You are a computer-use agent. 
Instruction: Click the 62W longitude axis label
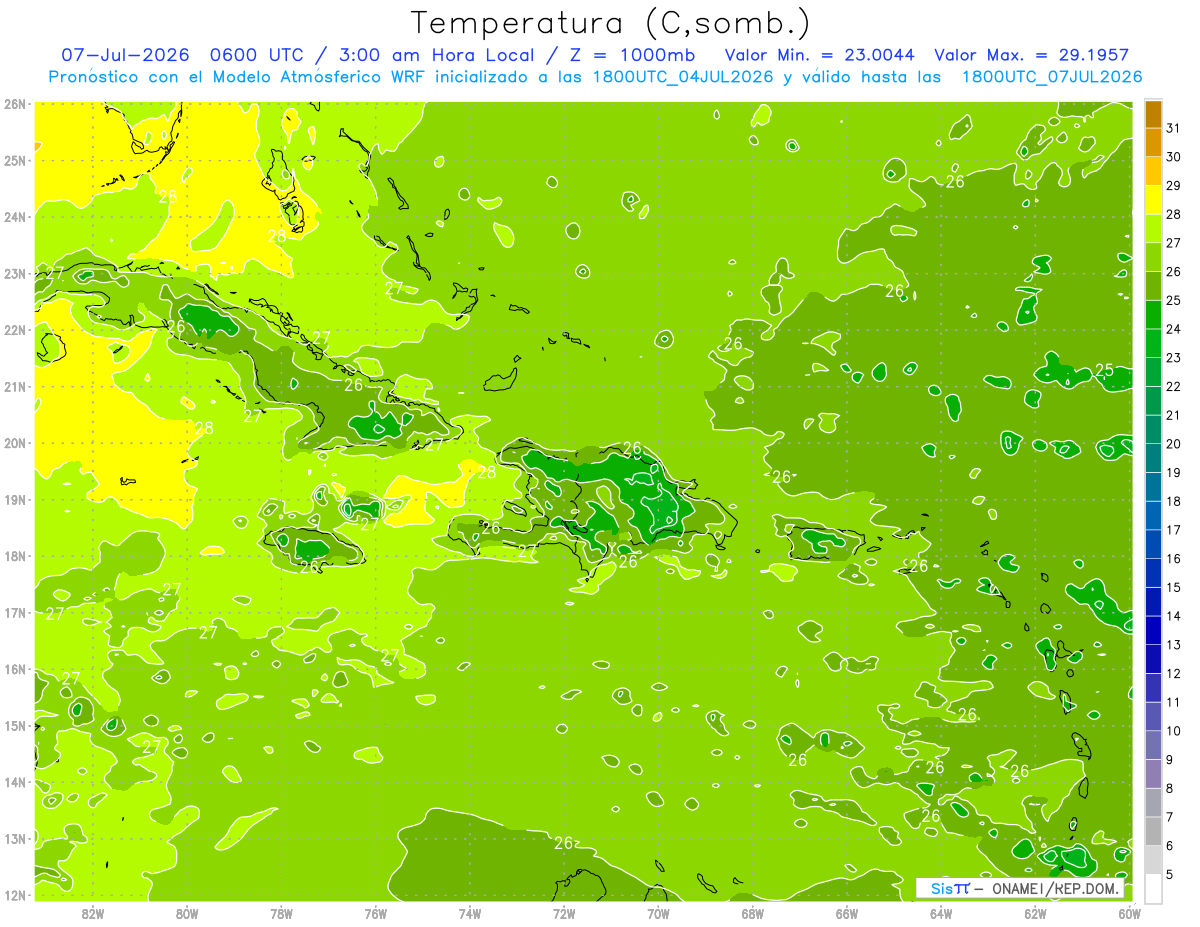point(1035,913)
